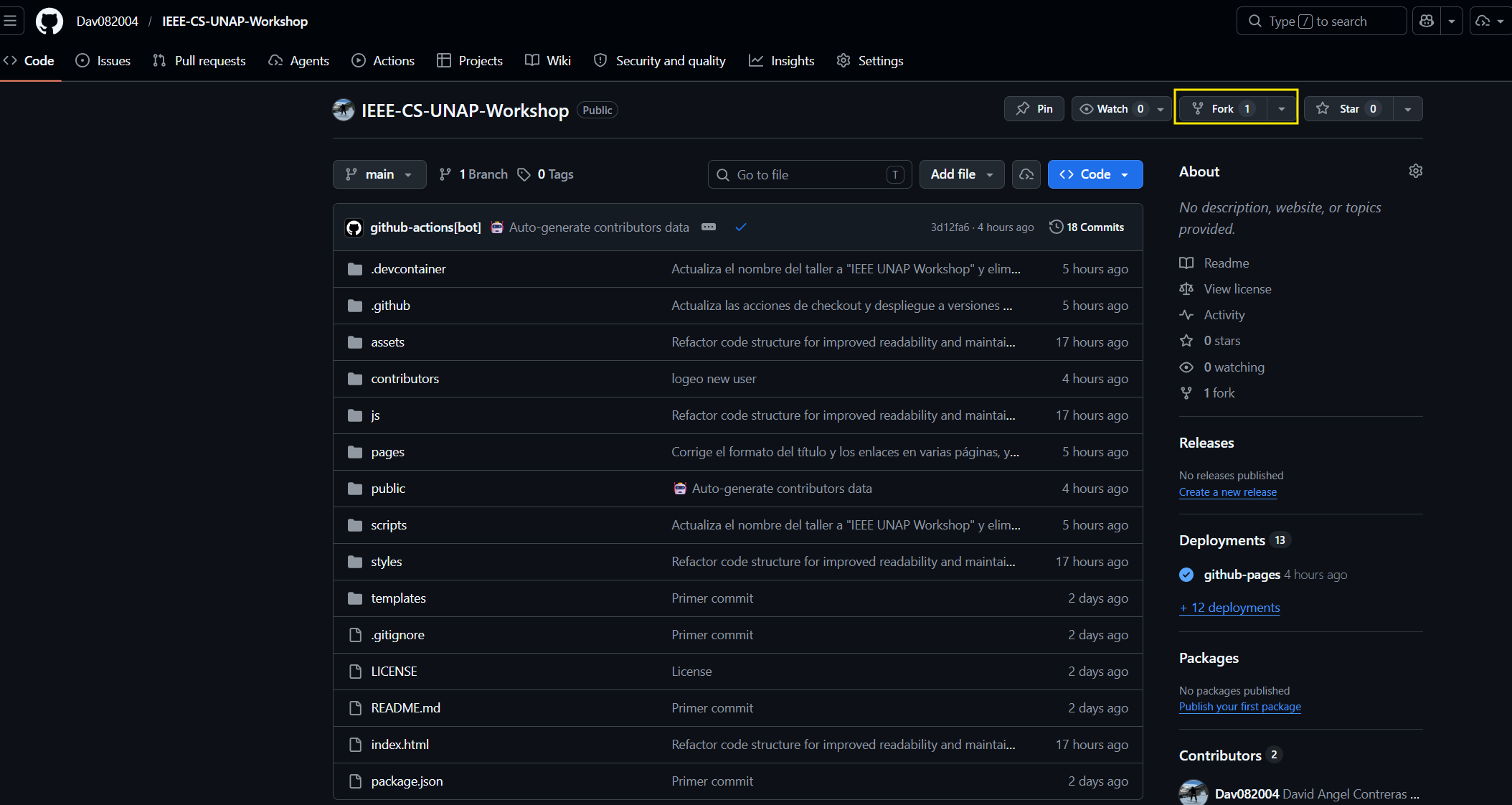Image resolution: width=1512 pixels, height=805 pixels.
Task: Switch to the Issues tab
Action: 103,60
